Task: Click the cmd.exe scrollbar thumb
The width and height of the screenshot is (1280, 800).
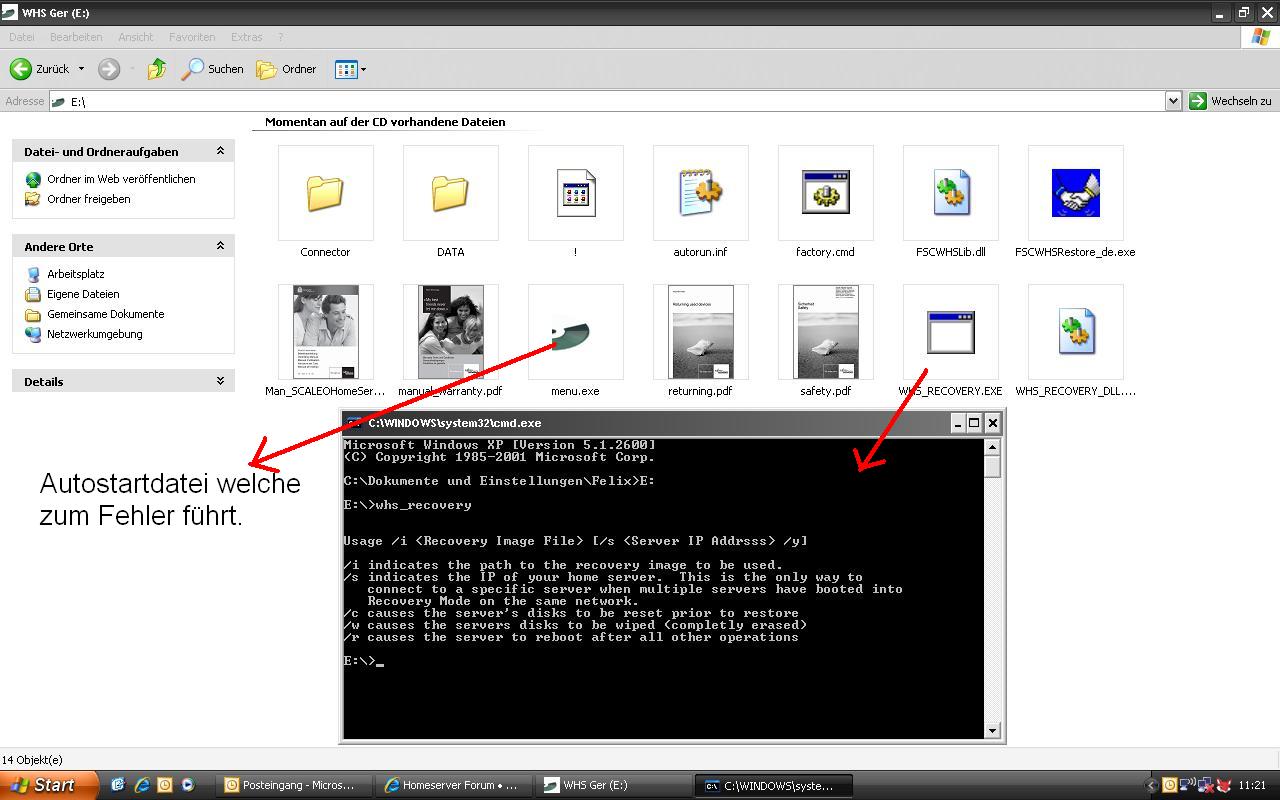Action: click(992, 467)
